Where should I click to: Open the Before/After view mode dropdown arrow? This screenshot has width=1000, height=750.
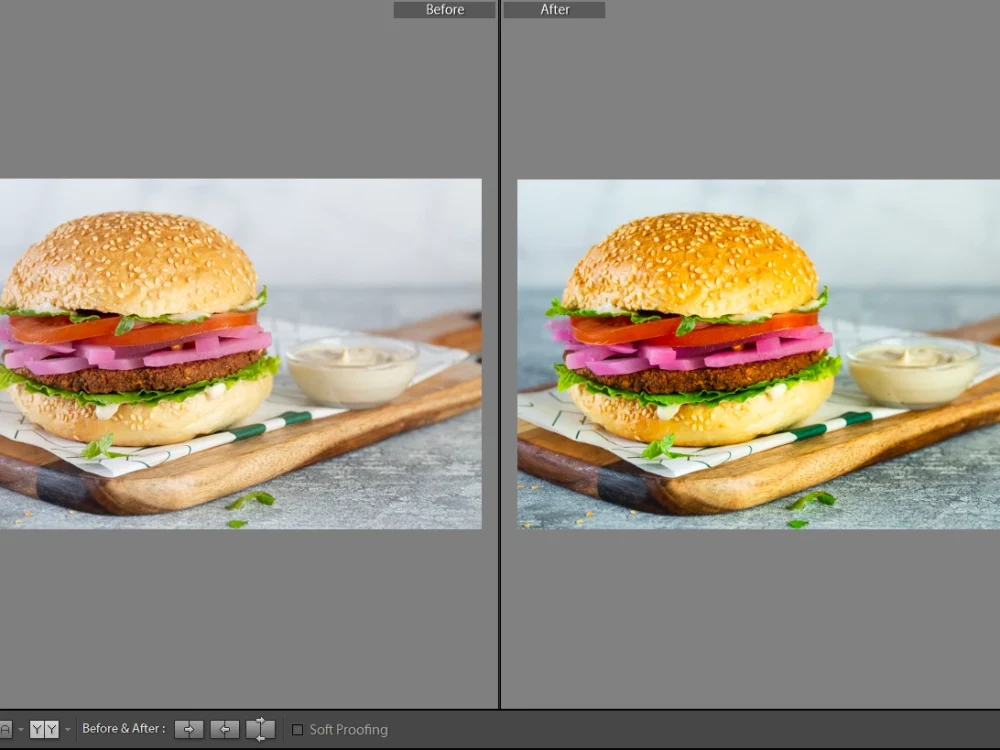point(66,729)
